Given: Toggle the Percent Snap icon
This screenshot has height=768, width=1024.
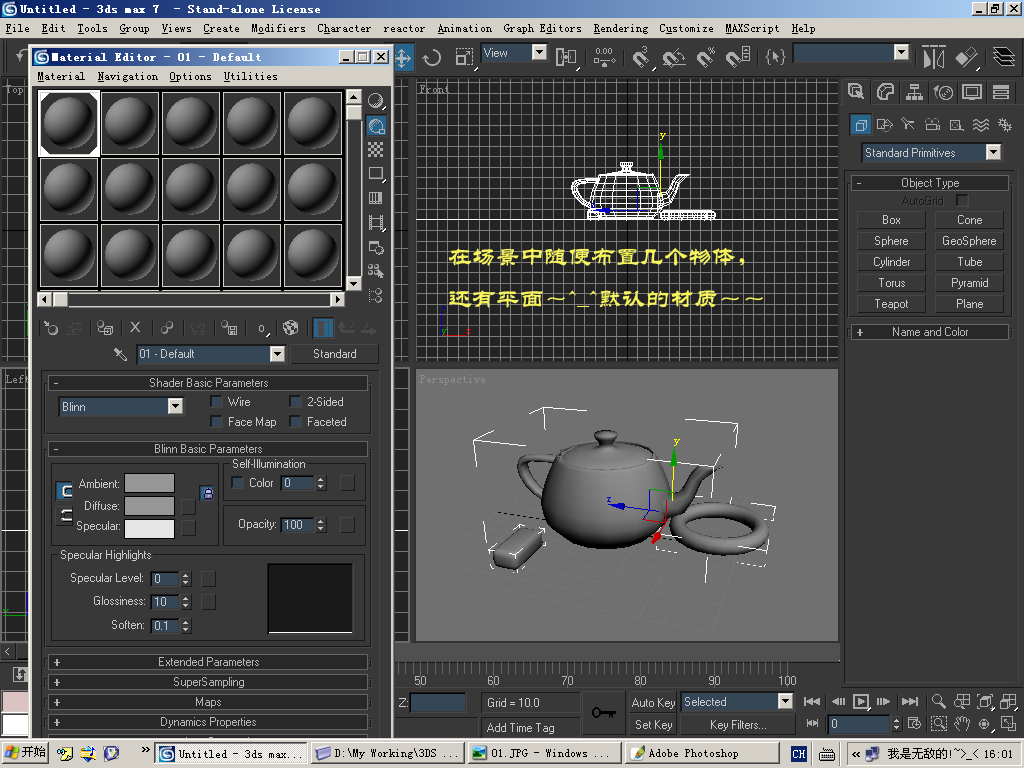Looking at the screenshot, I should click(706, 58).
